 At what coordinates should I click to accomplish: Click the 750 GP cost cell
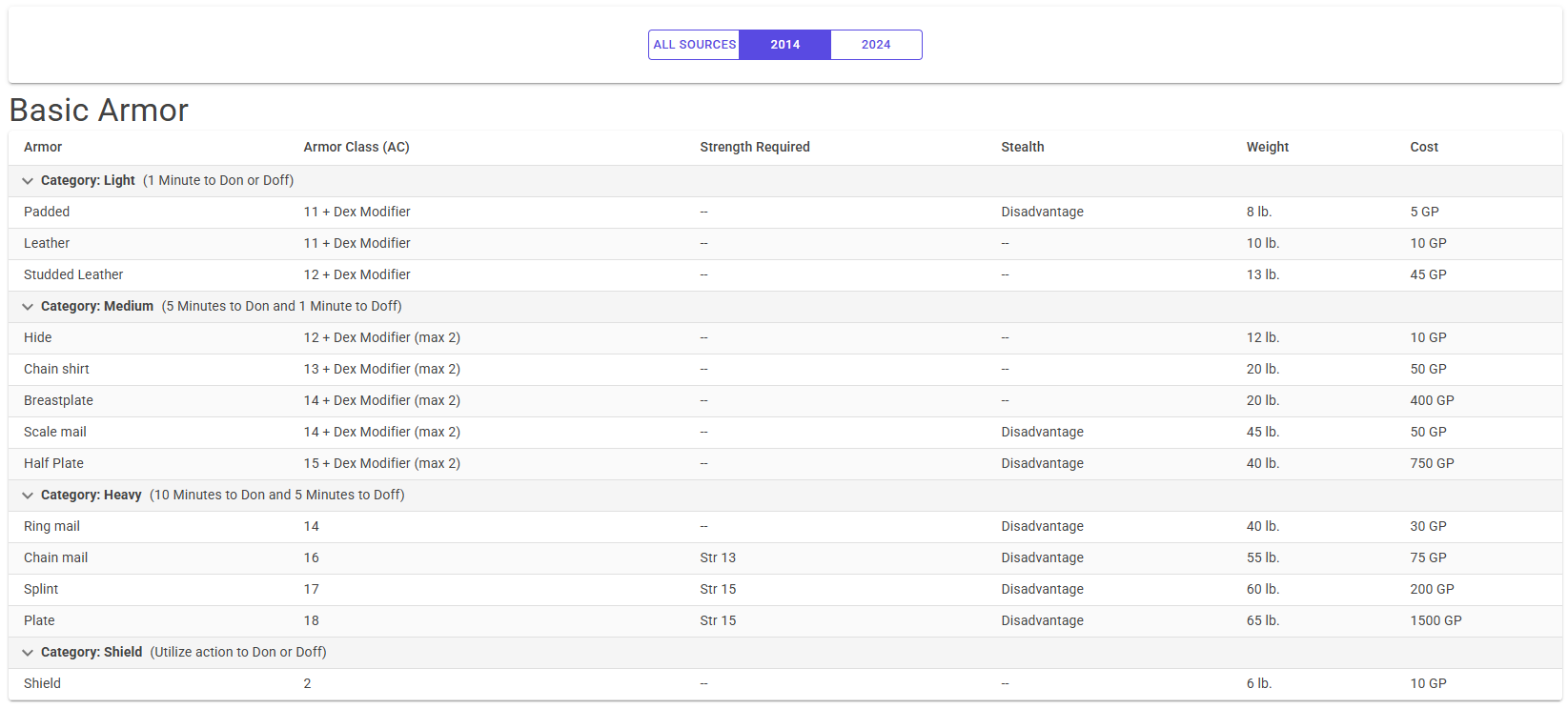(1432, 463)
